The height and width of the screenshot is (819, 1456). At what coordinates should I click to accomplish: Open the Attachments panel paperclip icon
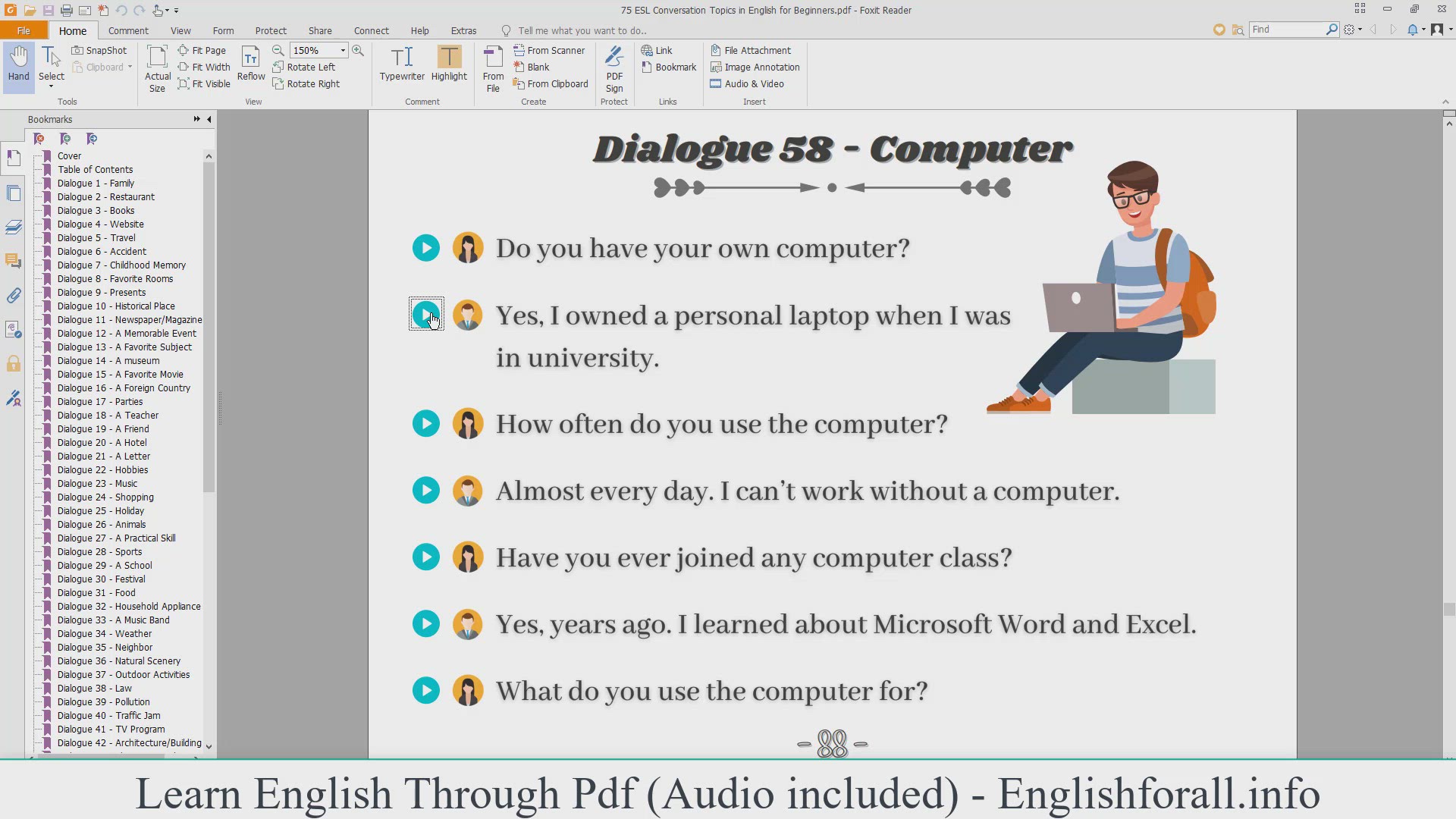coord(14,296)
